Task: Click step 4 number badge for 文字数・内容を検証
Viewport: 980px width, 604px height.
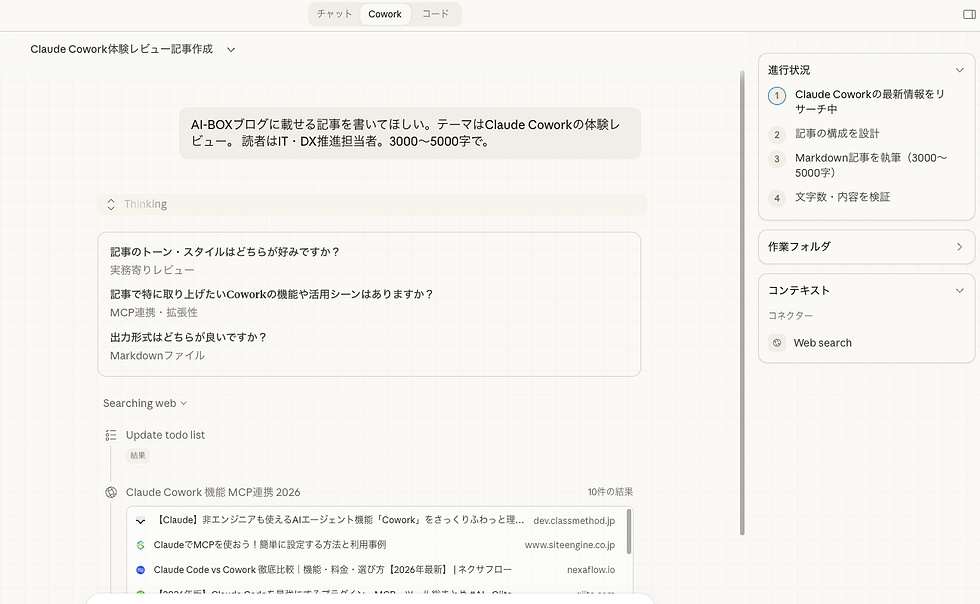Action: click(x=777, y=198)
